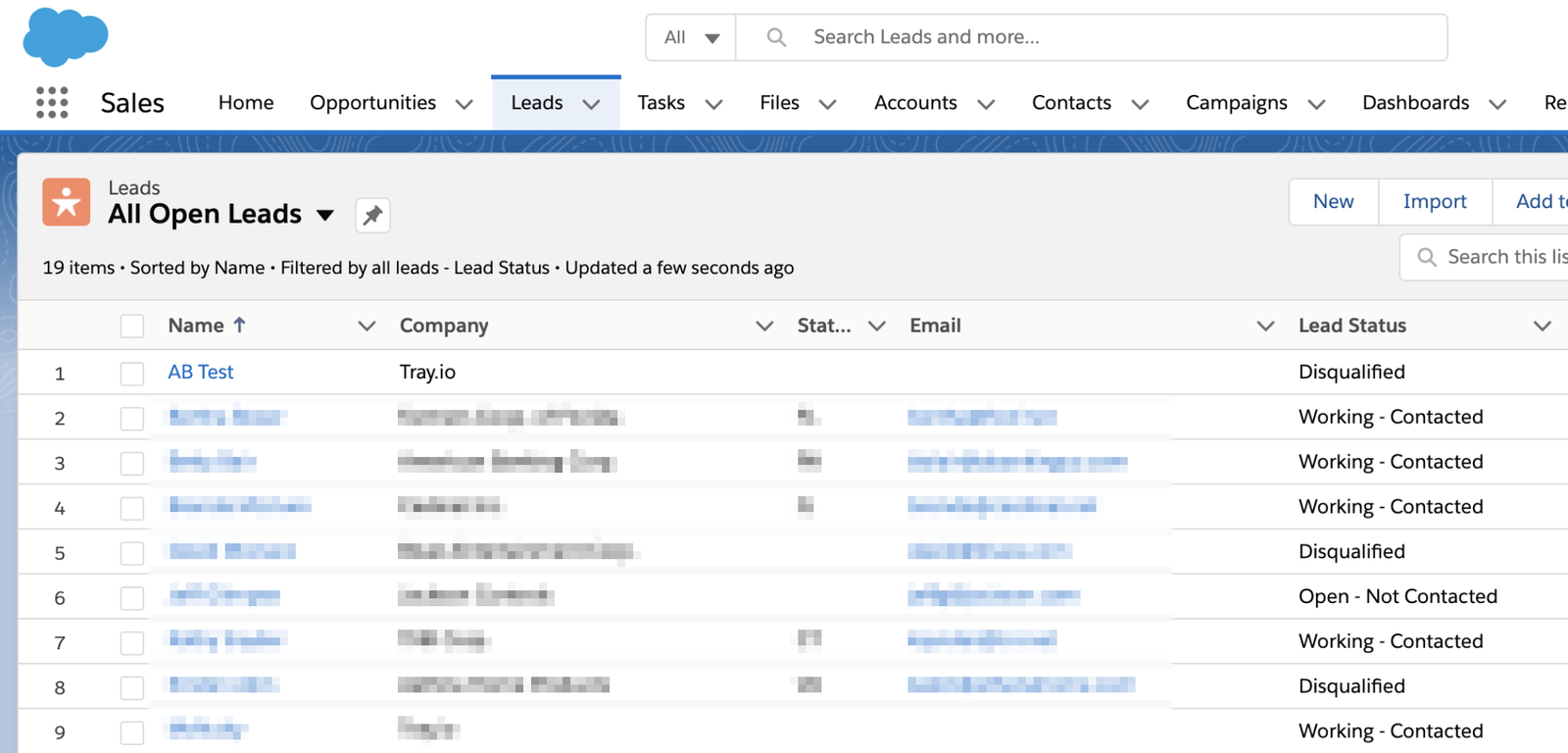Expand the Leads tab menu chevron
Viewport: 1568px width, 753px height.
(x=592, y=104)
